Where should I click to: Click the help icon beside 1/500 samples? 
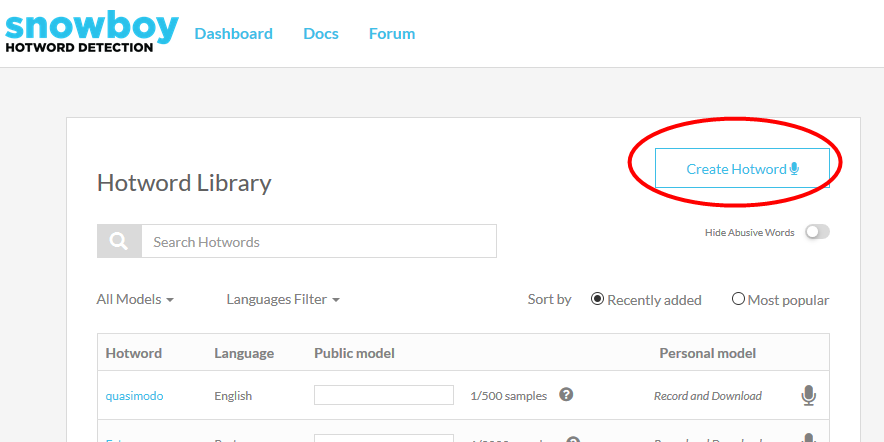[566, 395]
